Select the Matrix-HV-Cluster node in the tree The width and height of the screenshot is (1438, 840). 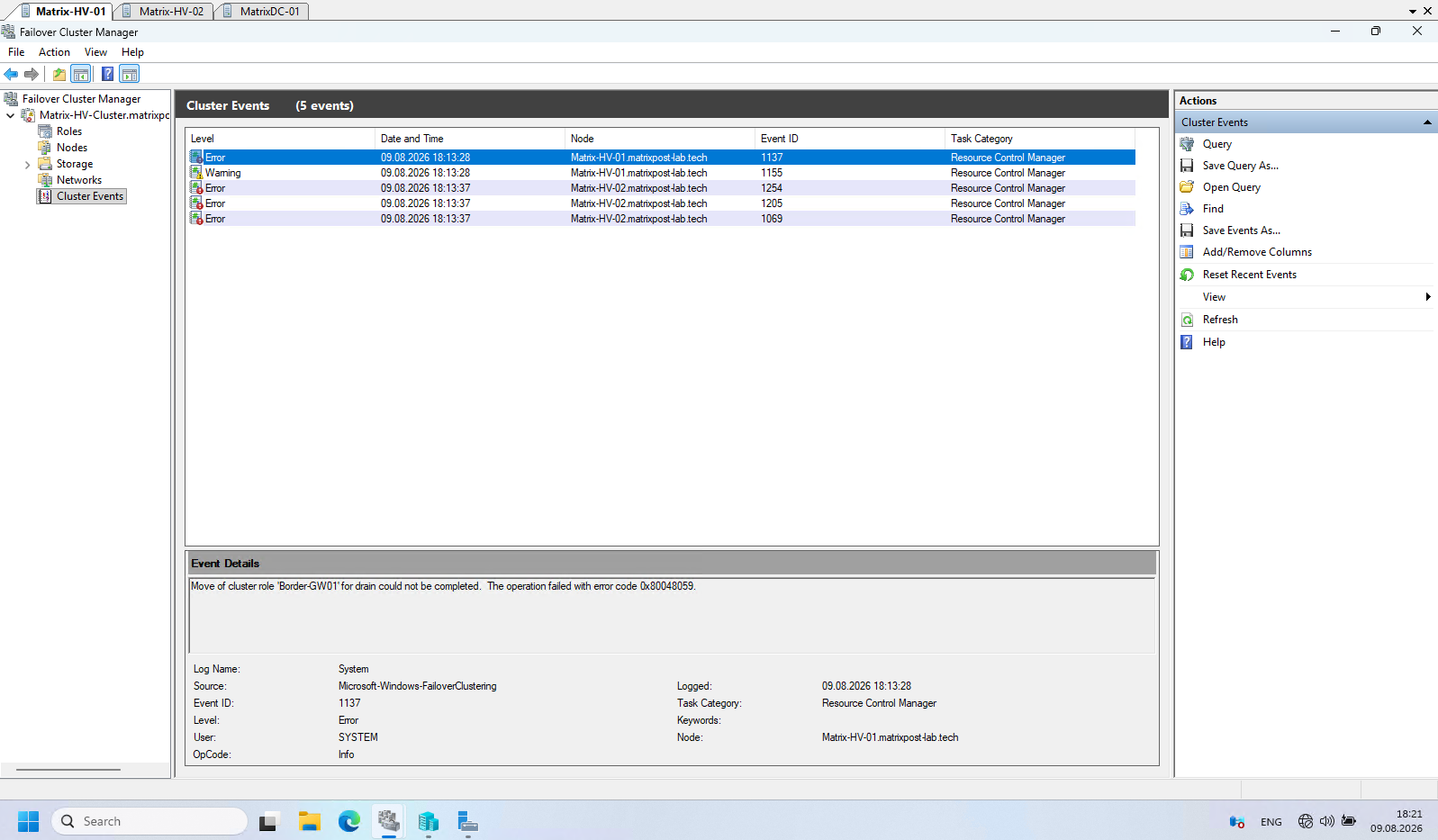[x=104, y=115]
